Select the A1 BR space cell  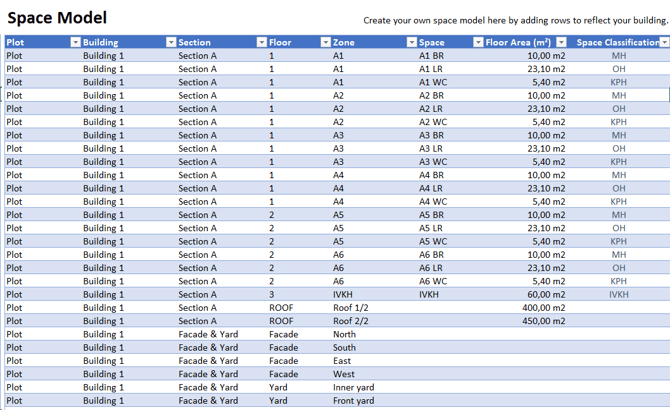432,56
